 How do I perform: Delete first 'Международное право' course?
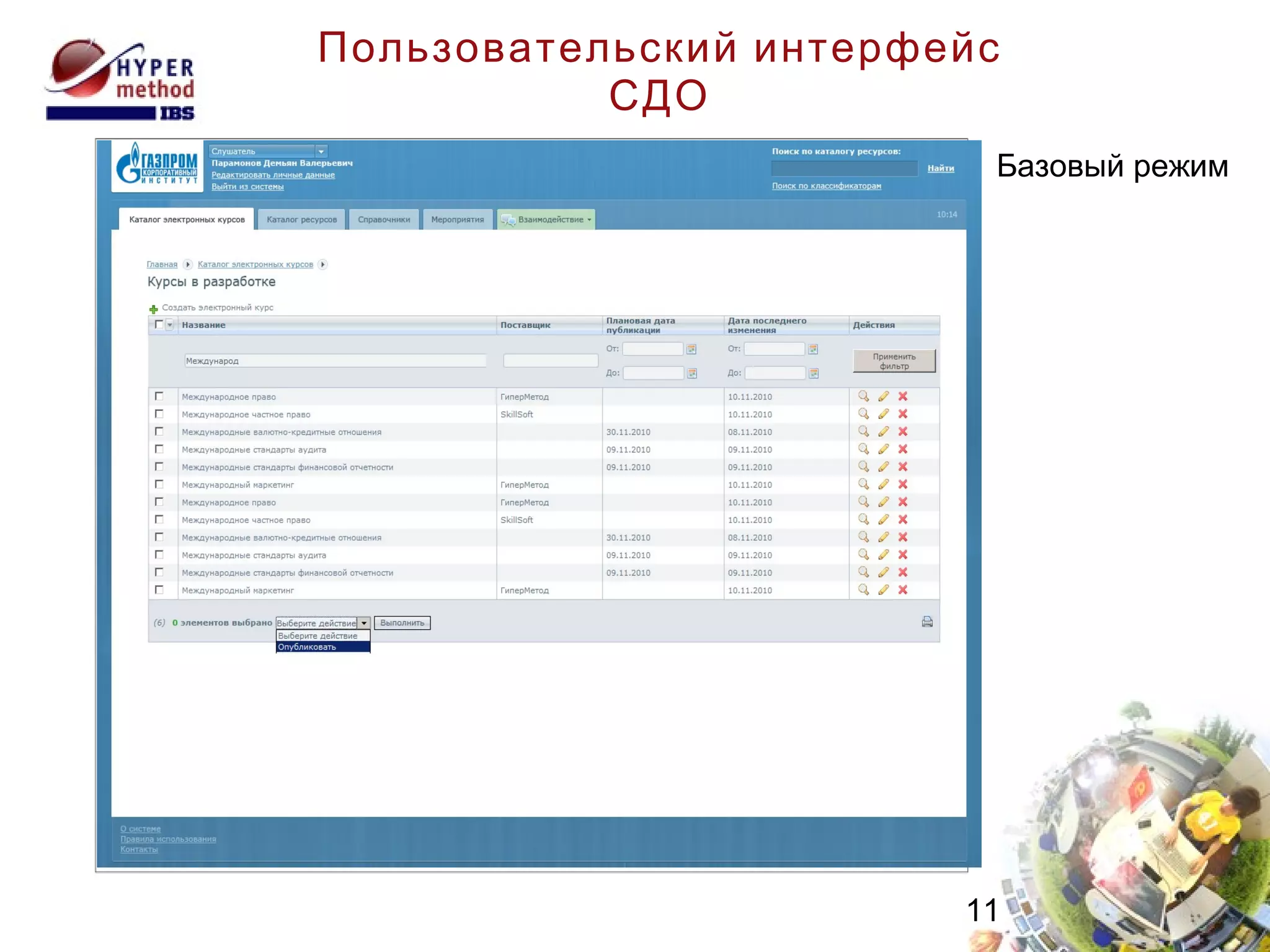pyautogui.click(x=903, y=396)
